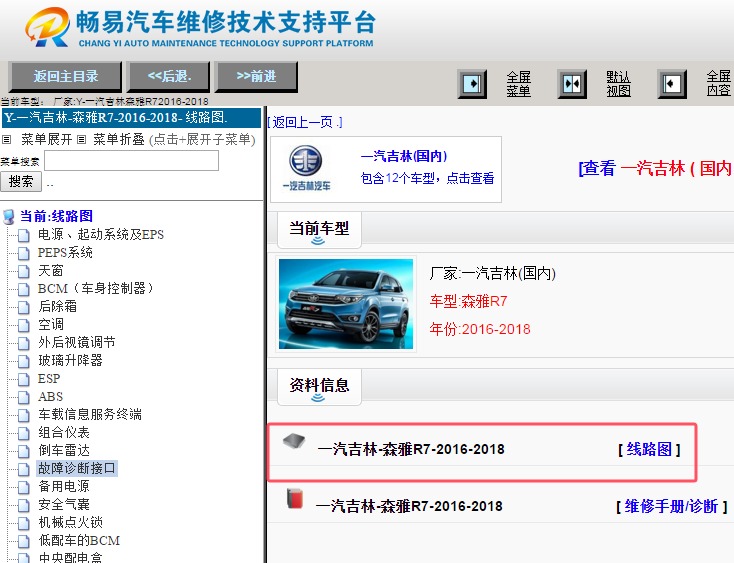Screen dimensions: 734x563
Task: Open 车载信息服务终端 tree item
Action: click(89, 415)
